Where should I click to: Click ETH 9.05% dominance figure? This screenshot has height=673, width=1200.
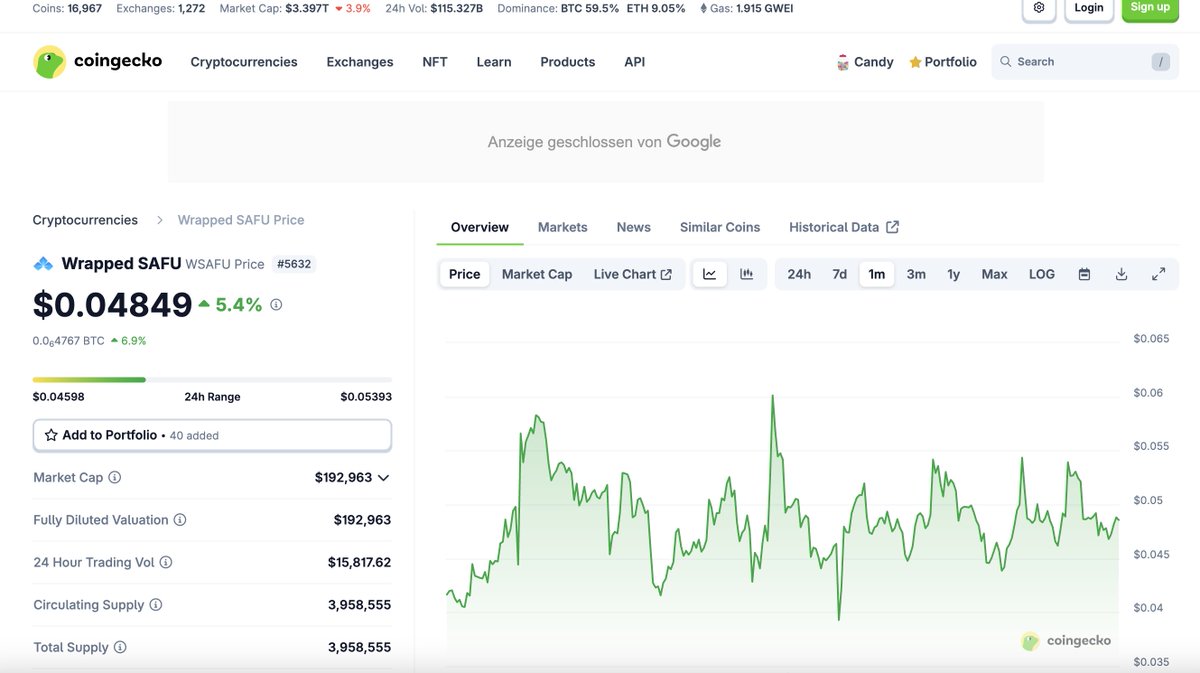click(656, 8)
